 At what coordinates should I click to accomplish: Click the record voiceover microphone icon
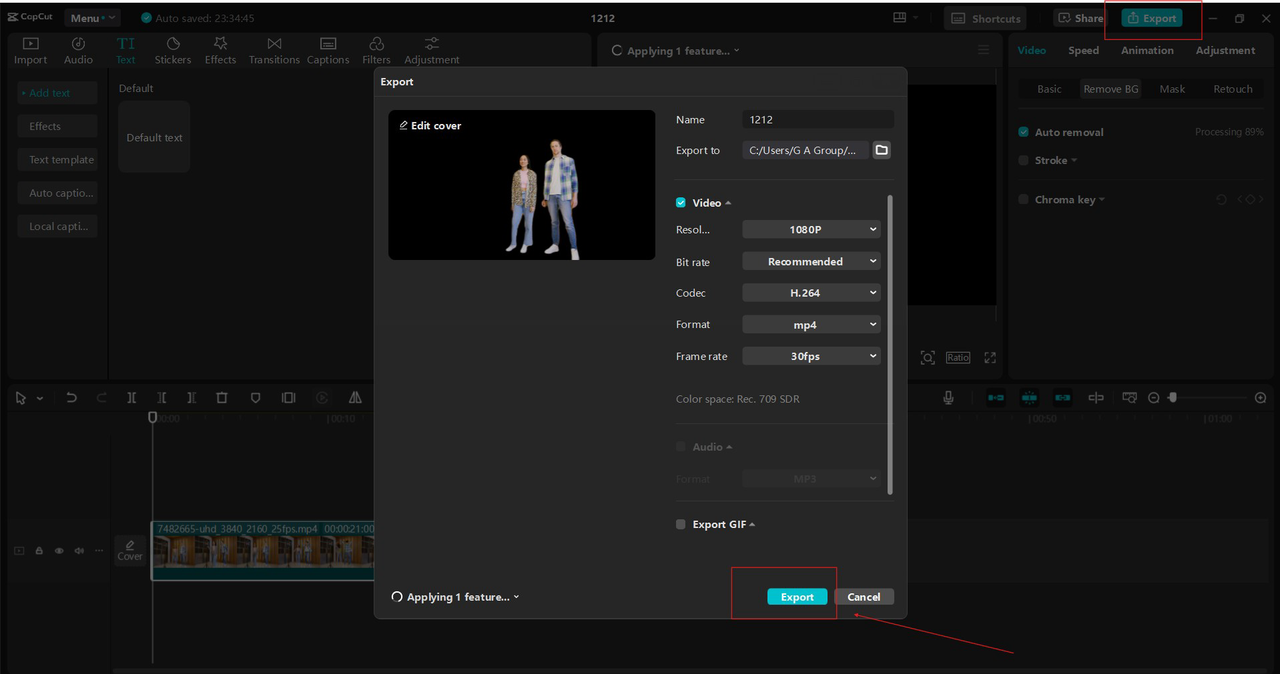pyautogui.click(x=948, y=398)
